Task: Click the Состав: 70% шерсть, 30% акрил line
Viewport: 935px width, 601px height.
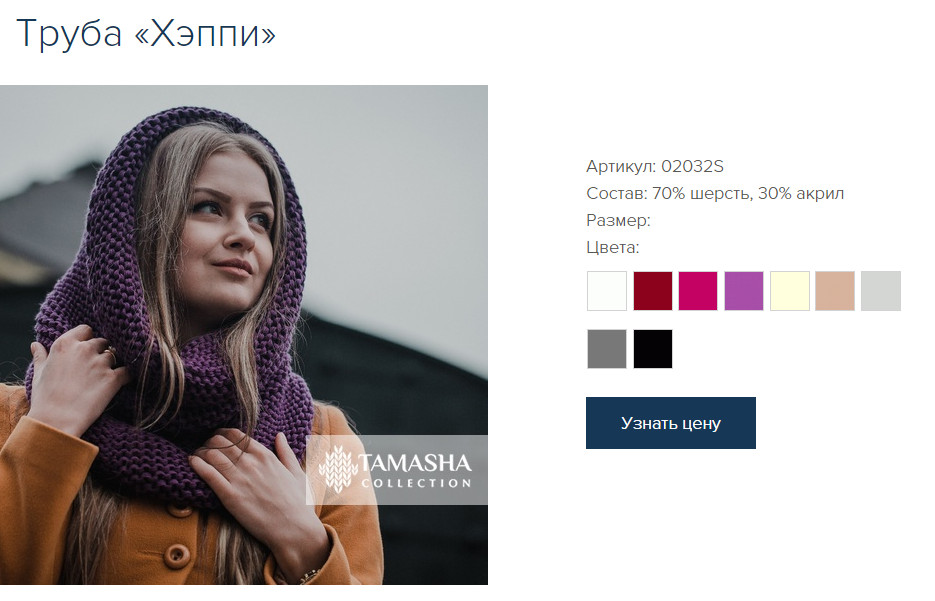Action: 715,193
